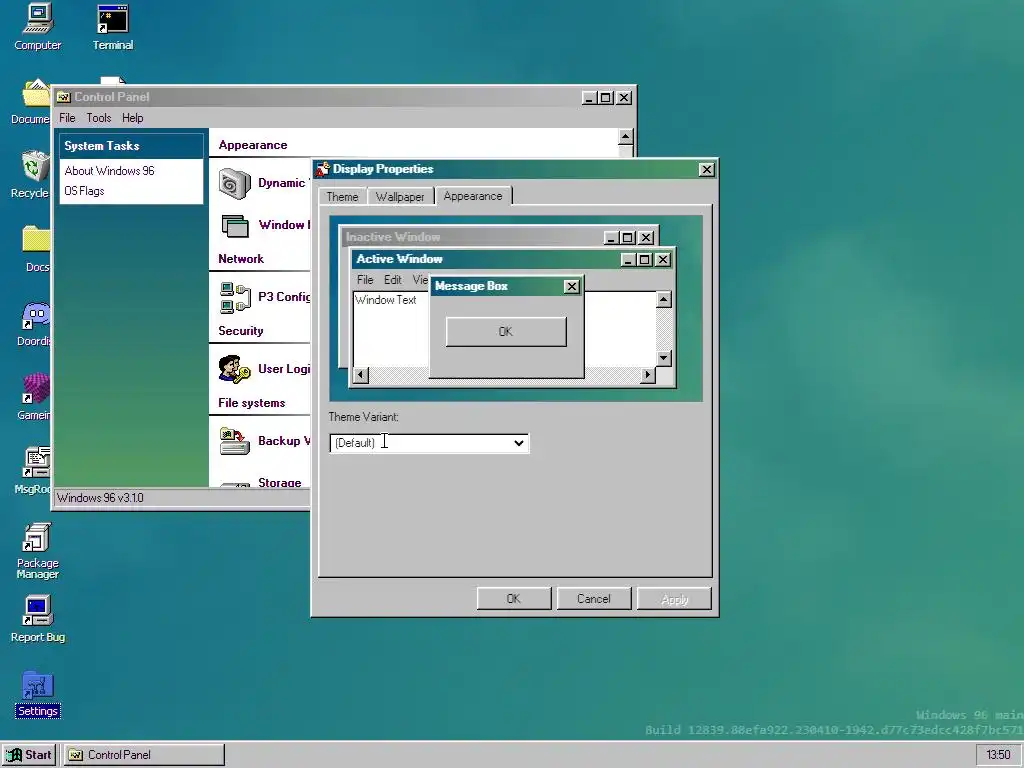Click the Display Properties title bar icon
The height and width of the screenshot is (768, 1024).
pos(323,169)
